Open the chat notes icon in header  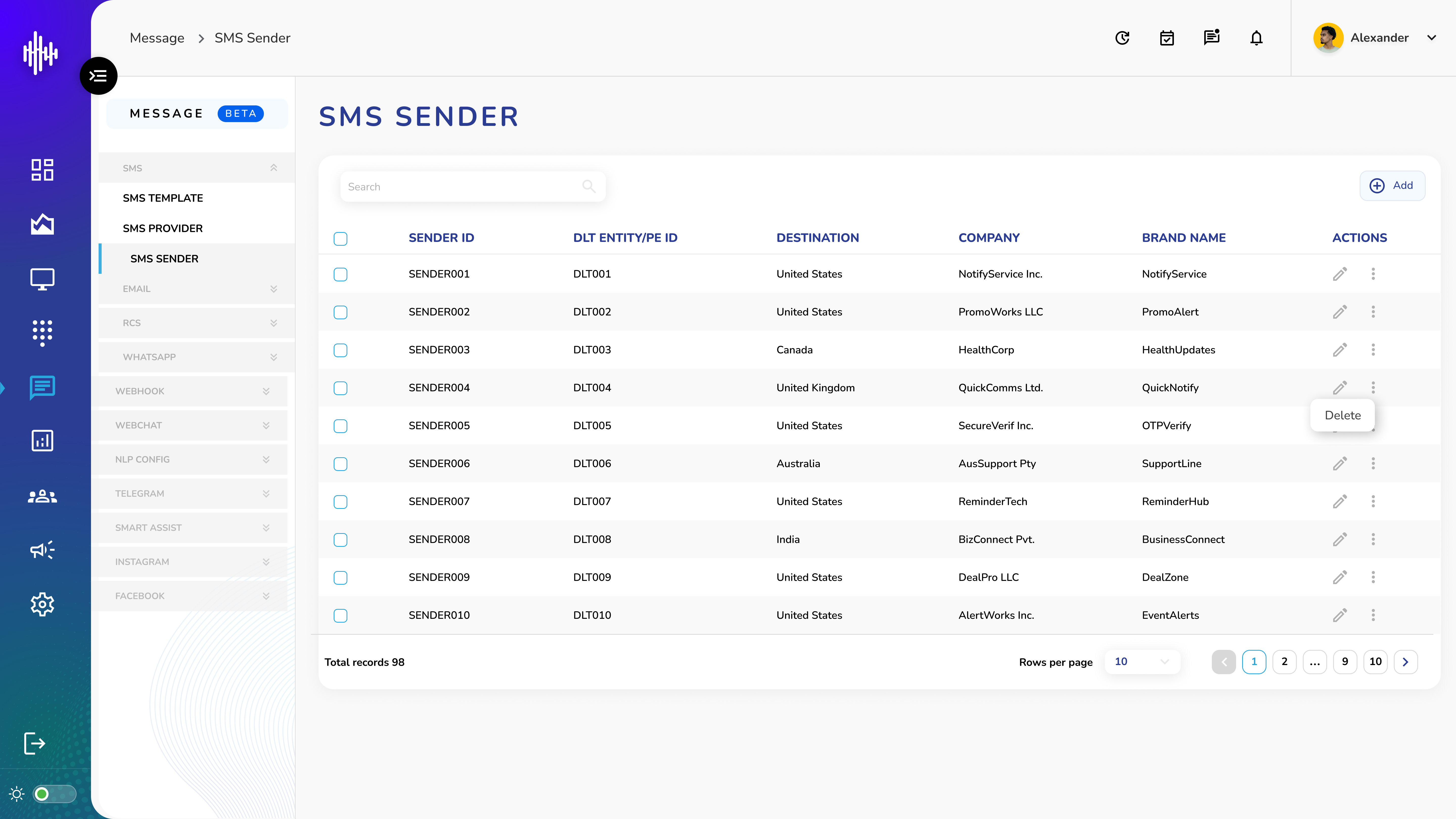(1211, 37)
